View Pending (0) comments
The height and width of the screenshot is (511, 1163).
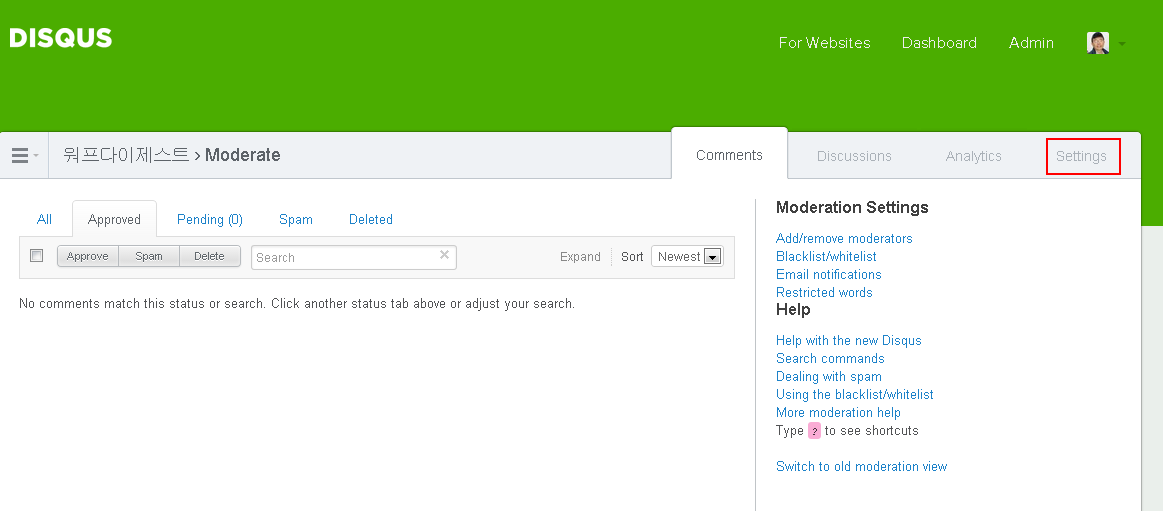[x=210, y=220]
